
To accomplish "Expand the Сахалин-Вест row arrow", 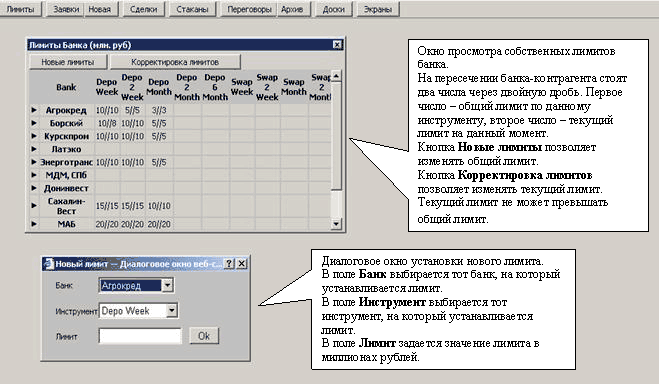I will 34,206.
